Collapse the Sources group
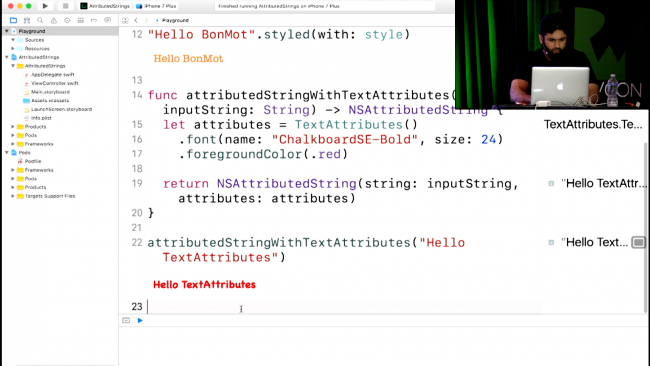The width and height of the screenshot is (650, 366). [13, 40]
